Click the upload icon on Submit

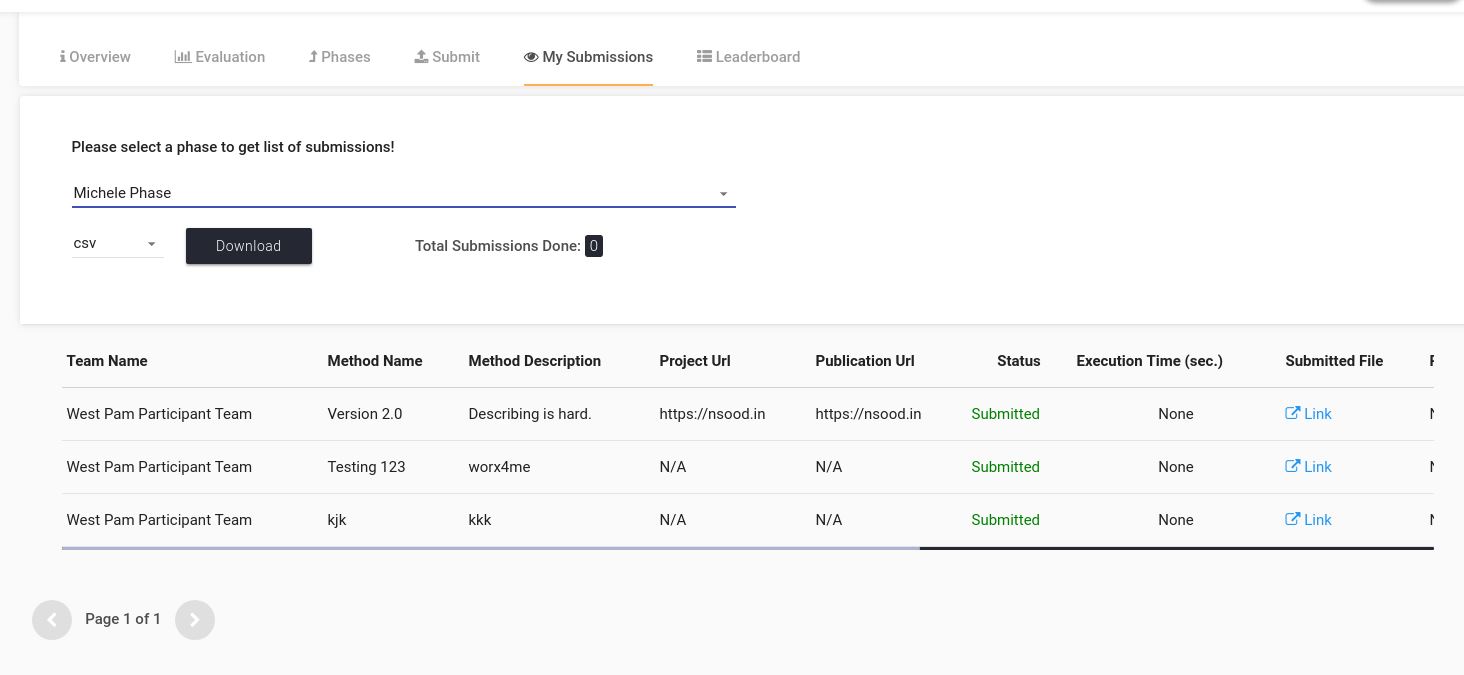pos(421,57)
